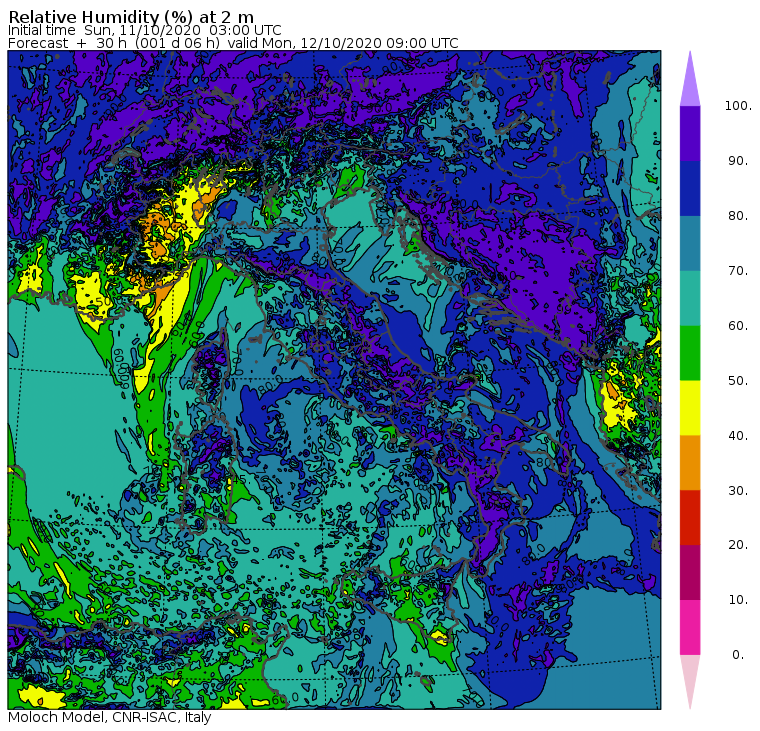
Task: Click the '80.' colorbar label
Action: pyautogui.click(x=738, y=216)
